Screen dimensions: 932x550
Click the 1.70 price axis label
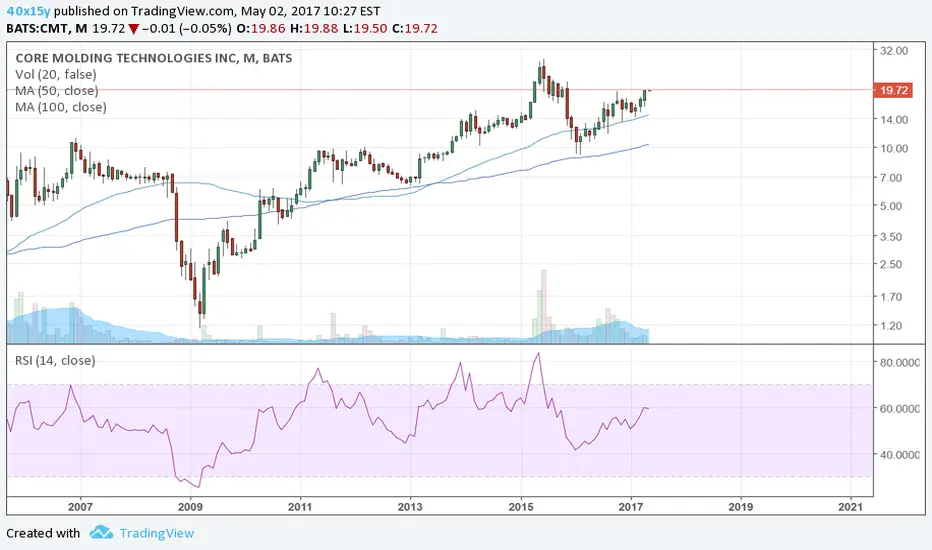coord(891,297)
